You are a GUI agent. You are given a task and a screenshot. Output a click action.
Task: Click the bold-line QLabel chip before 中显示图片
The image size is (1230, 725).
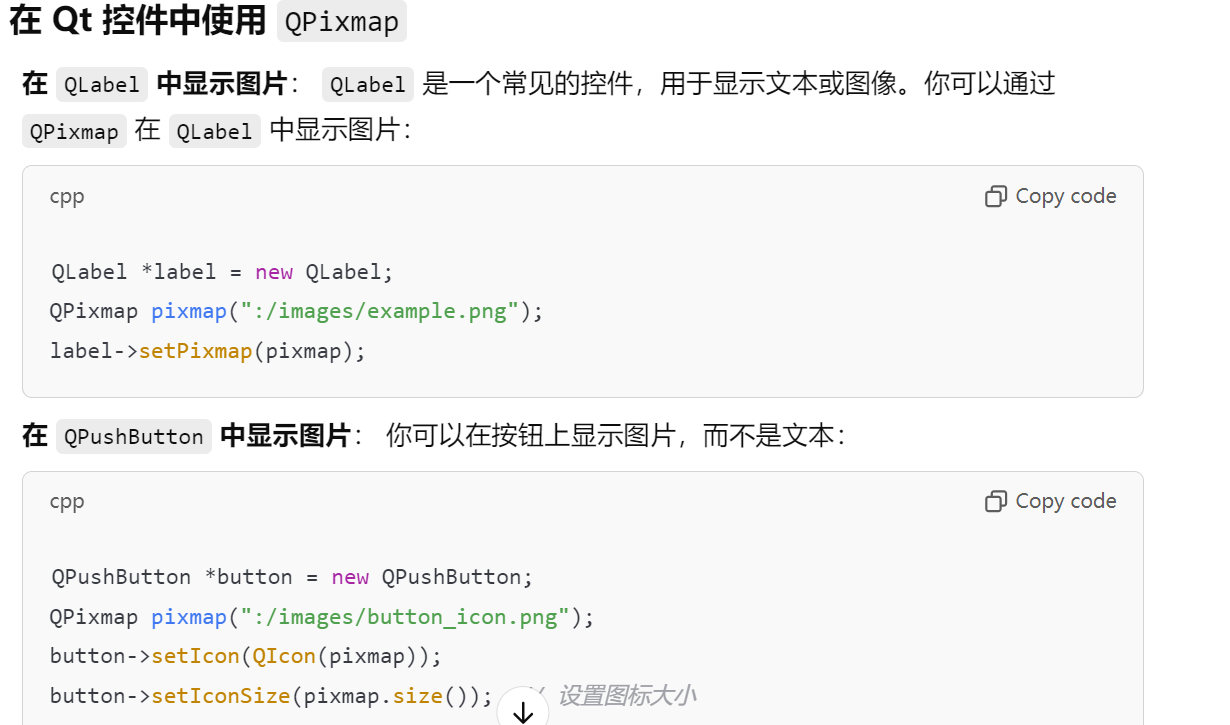[x=102, y=85]
